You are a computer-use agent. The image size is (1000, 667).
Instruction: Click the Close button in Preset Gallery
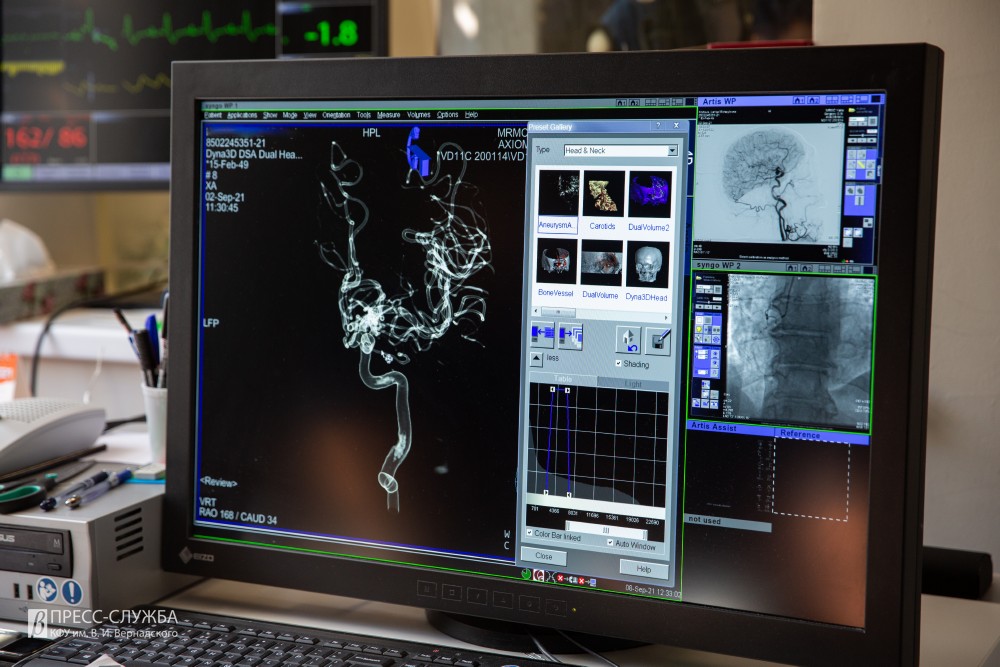tap(543, 556)
